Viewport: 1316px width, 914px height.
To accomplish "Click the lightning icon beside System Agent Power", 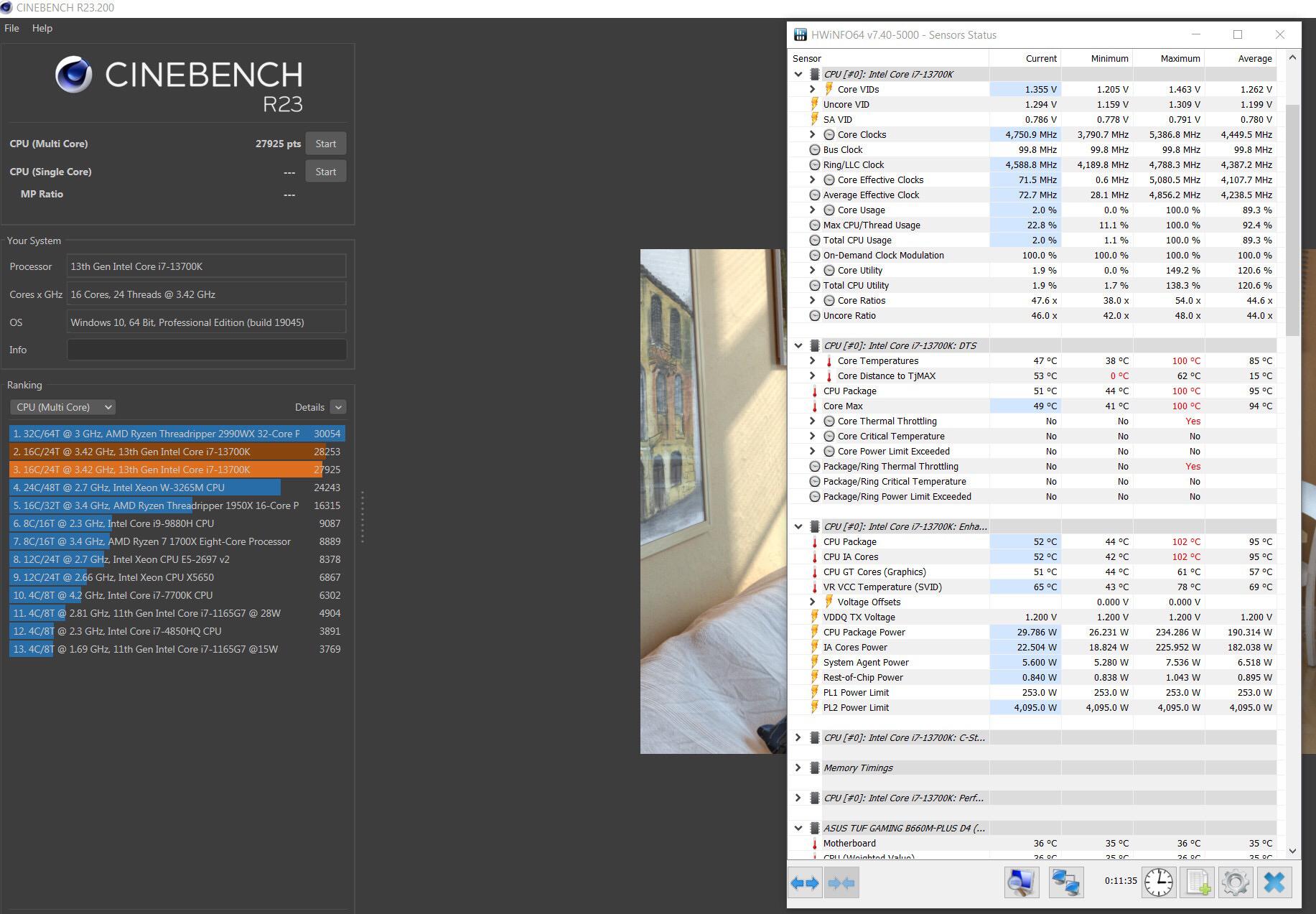I will tap(814, 662).
